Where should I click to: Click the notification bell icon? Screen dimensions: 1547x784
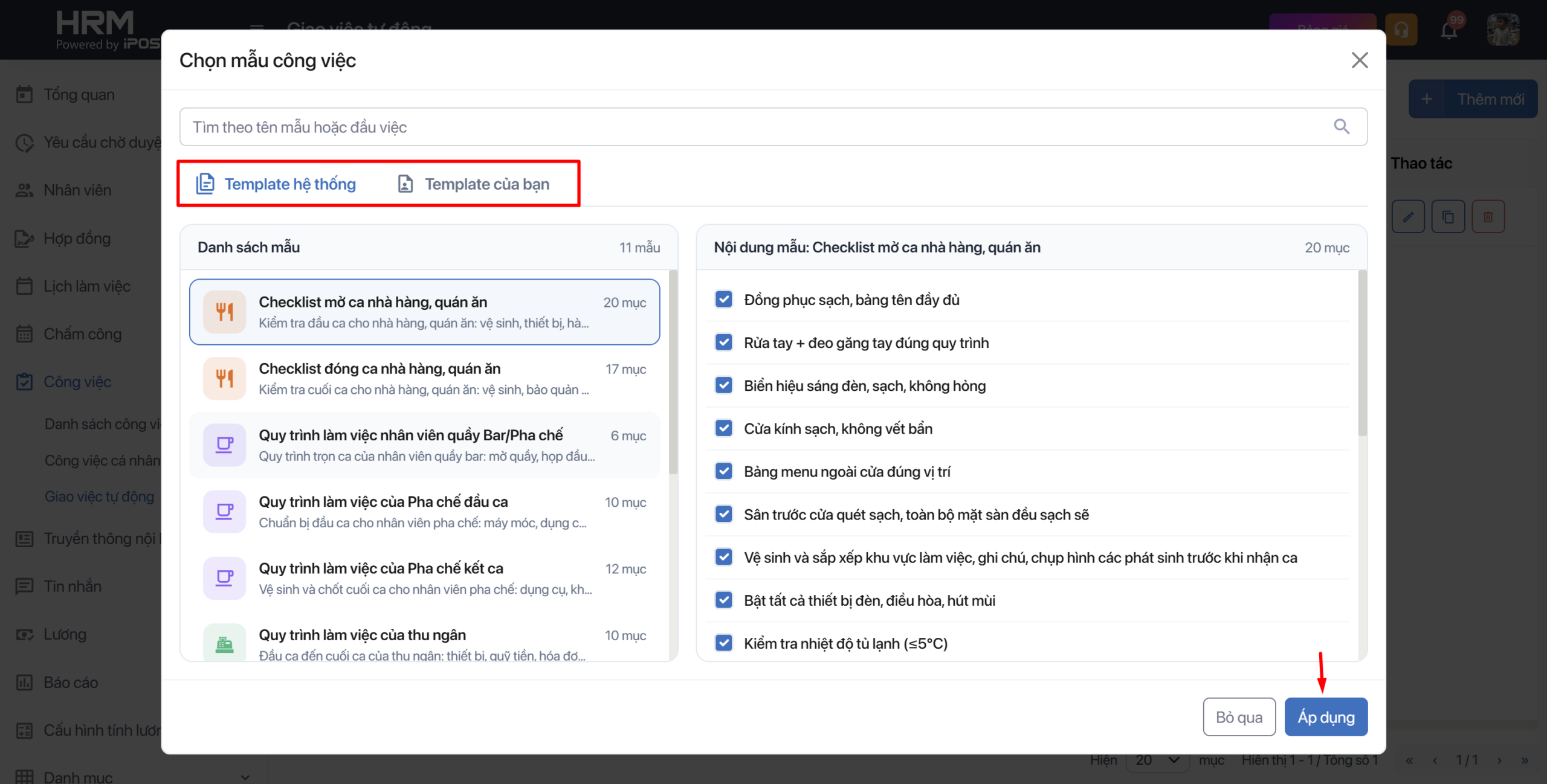(1448, 30)
